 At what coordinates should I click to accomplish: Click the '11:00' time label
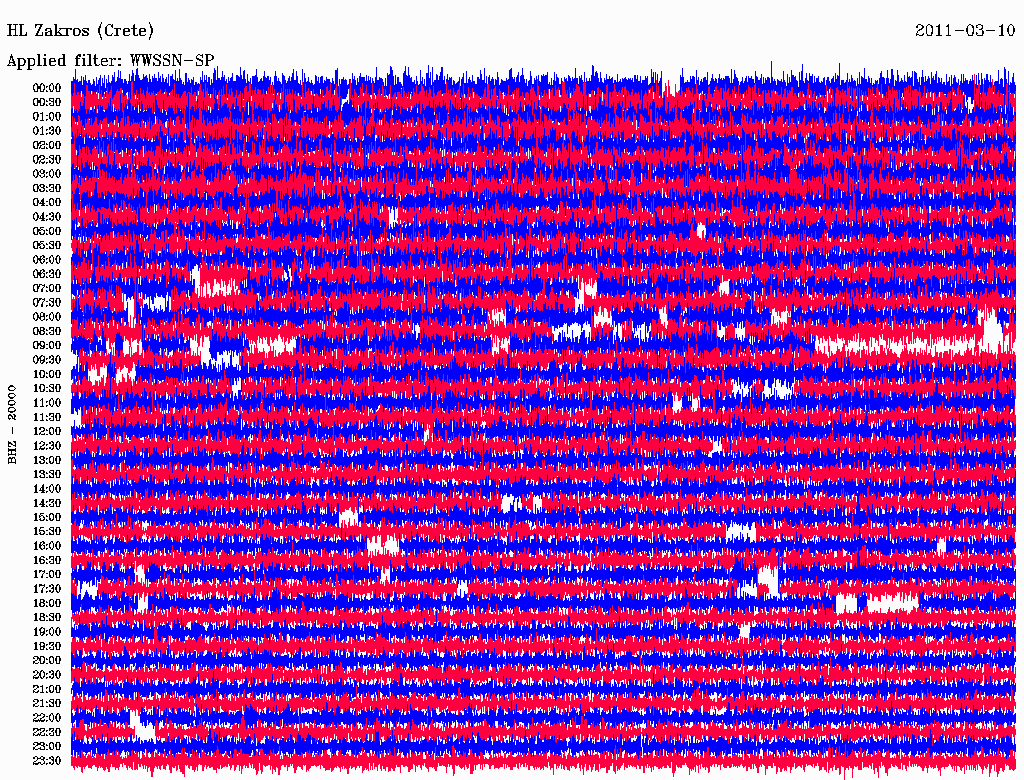point(47,403)
